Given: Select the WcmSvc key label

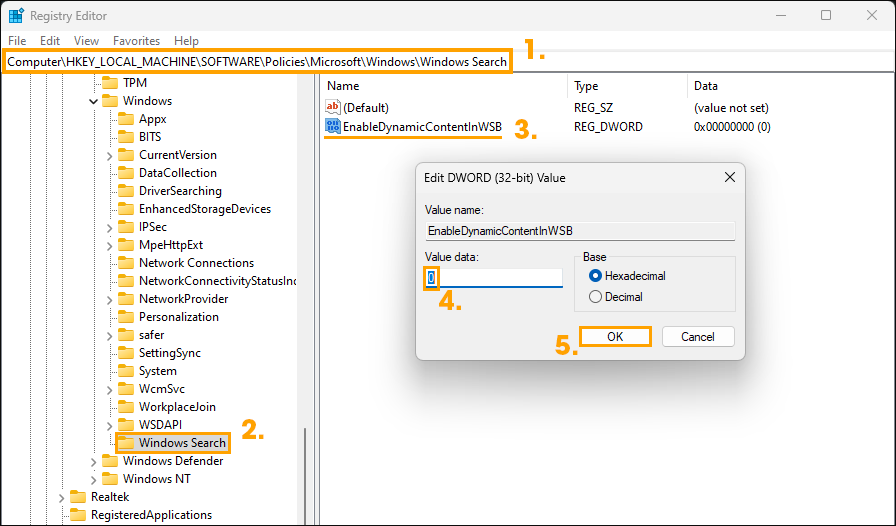Looking at the screenshot, I should [x=162, y=389].
